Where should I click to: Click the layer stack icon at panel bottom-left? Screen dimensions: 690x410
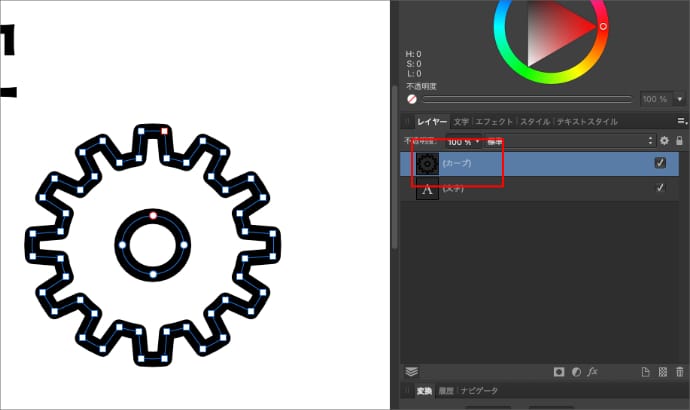tap(411, 372)
